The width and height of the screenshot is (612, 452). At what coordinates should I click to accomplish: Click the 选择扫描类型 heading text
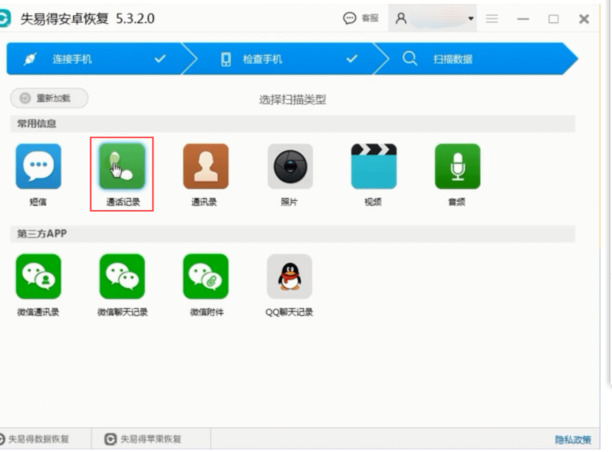[293, 100]
